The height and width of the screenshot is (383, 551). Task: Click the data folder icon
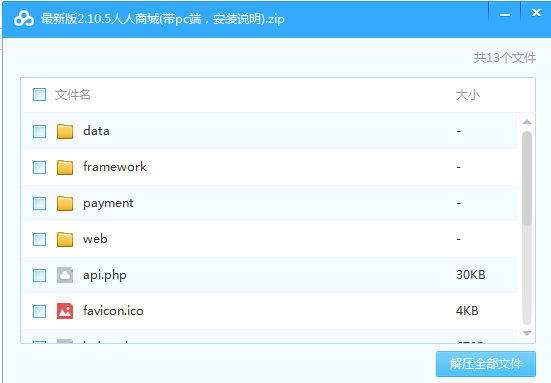[65, 131]
